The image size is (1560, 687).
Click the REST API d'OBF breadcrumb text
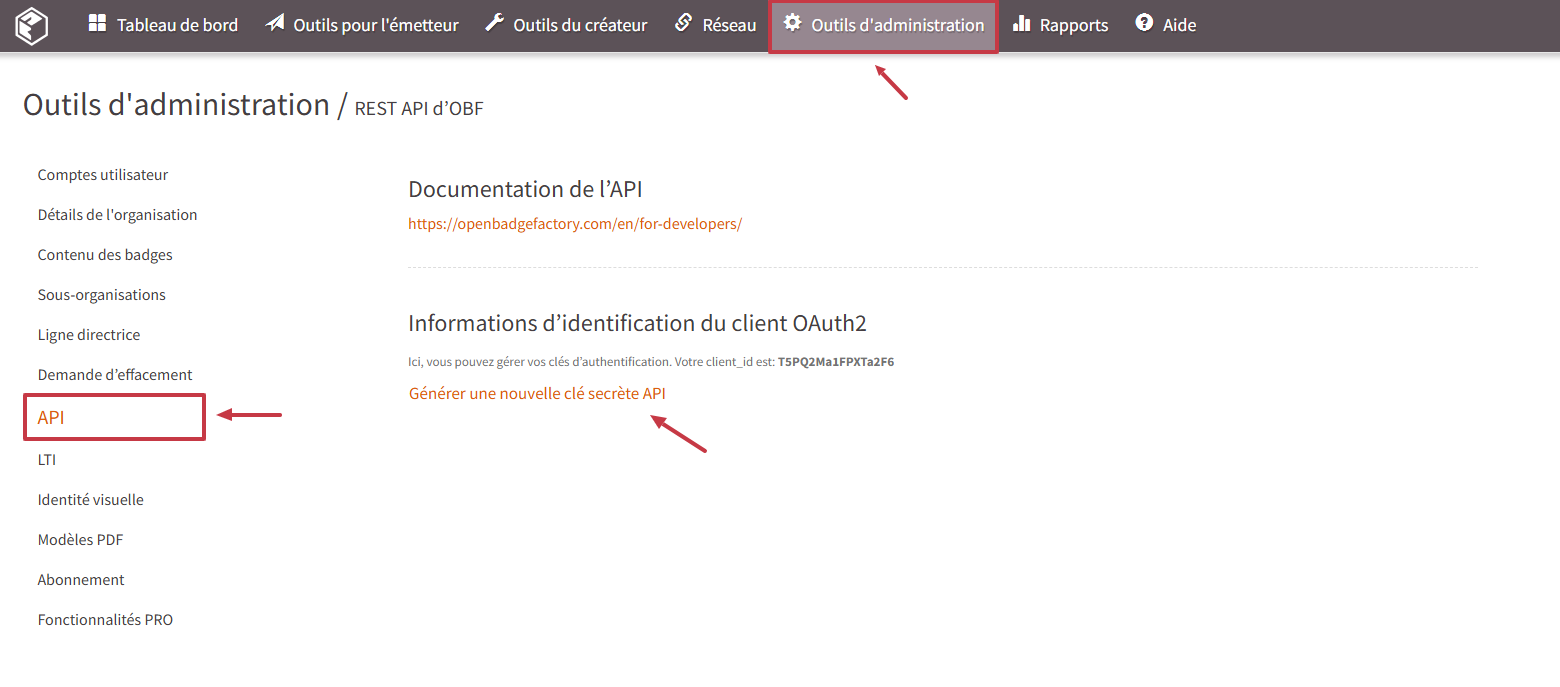(419, 108)
